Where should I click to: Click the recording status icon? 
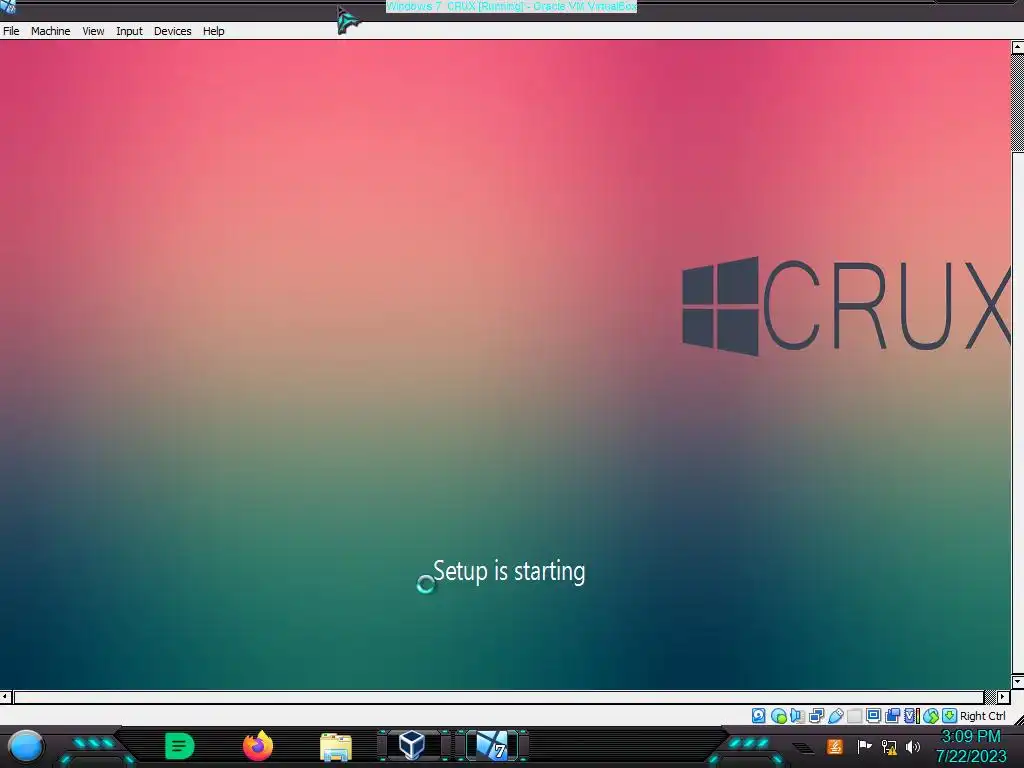[x=892, y=716]
